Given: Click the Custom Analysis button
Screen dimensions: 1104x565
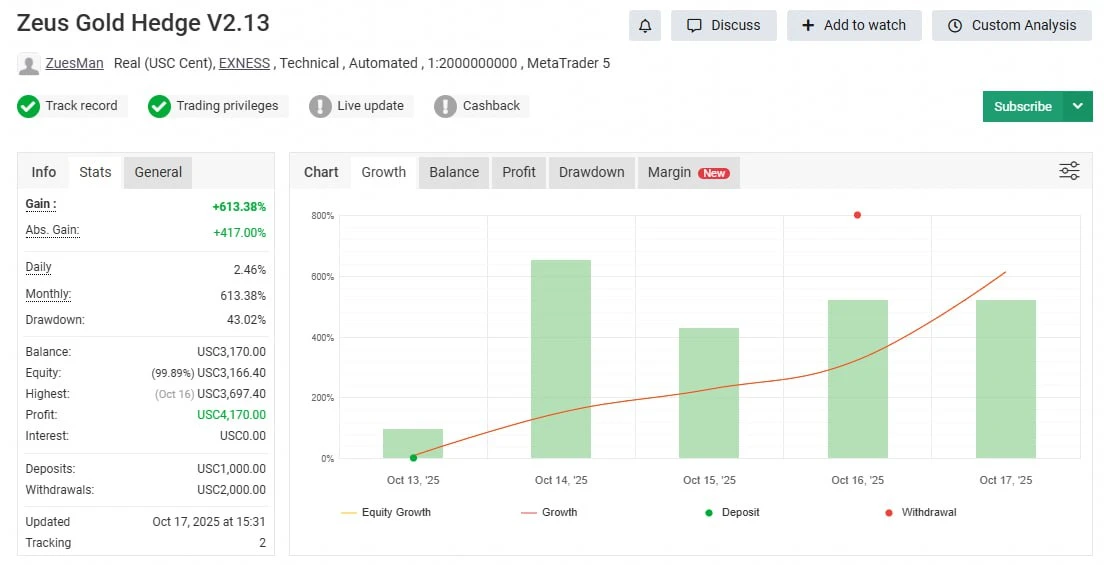Looking at the screenshot, I should click(x=1011, y=26).
